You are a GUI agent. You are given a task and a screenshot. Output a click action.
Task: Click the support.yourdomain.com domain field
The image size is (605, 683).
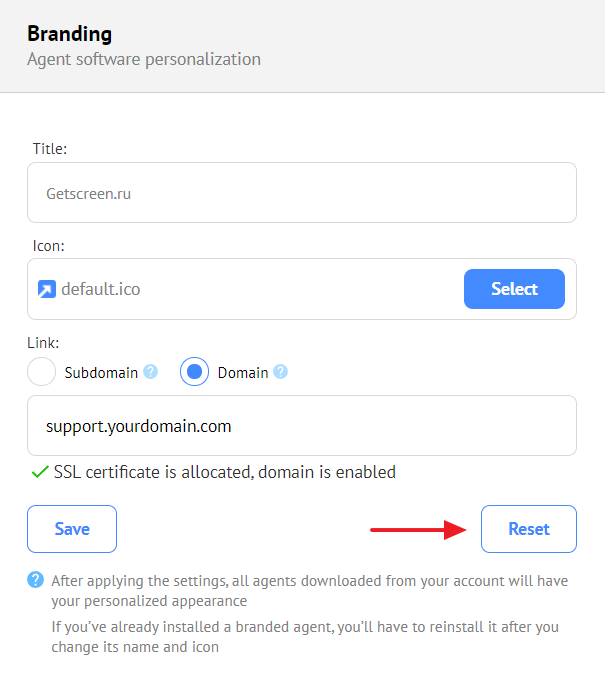302,426
